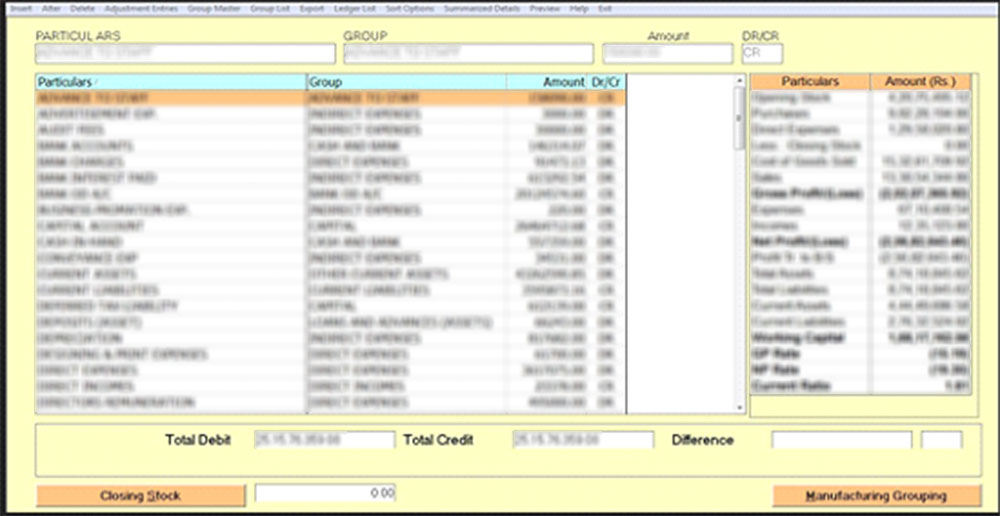Click the Group column header
The width and height of the screenshot is (1000, 516).
[x=406, y=82]
